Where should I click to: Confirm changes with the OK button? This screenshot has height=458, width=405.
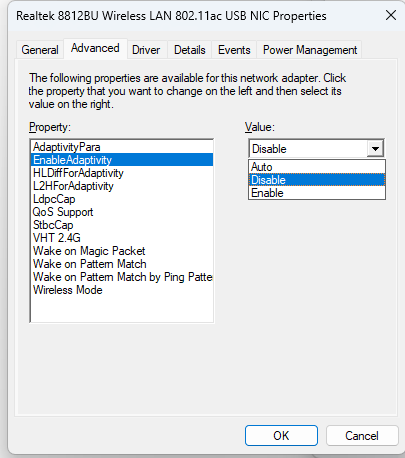pyautogui.click(x=281, y=435)
